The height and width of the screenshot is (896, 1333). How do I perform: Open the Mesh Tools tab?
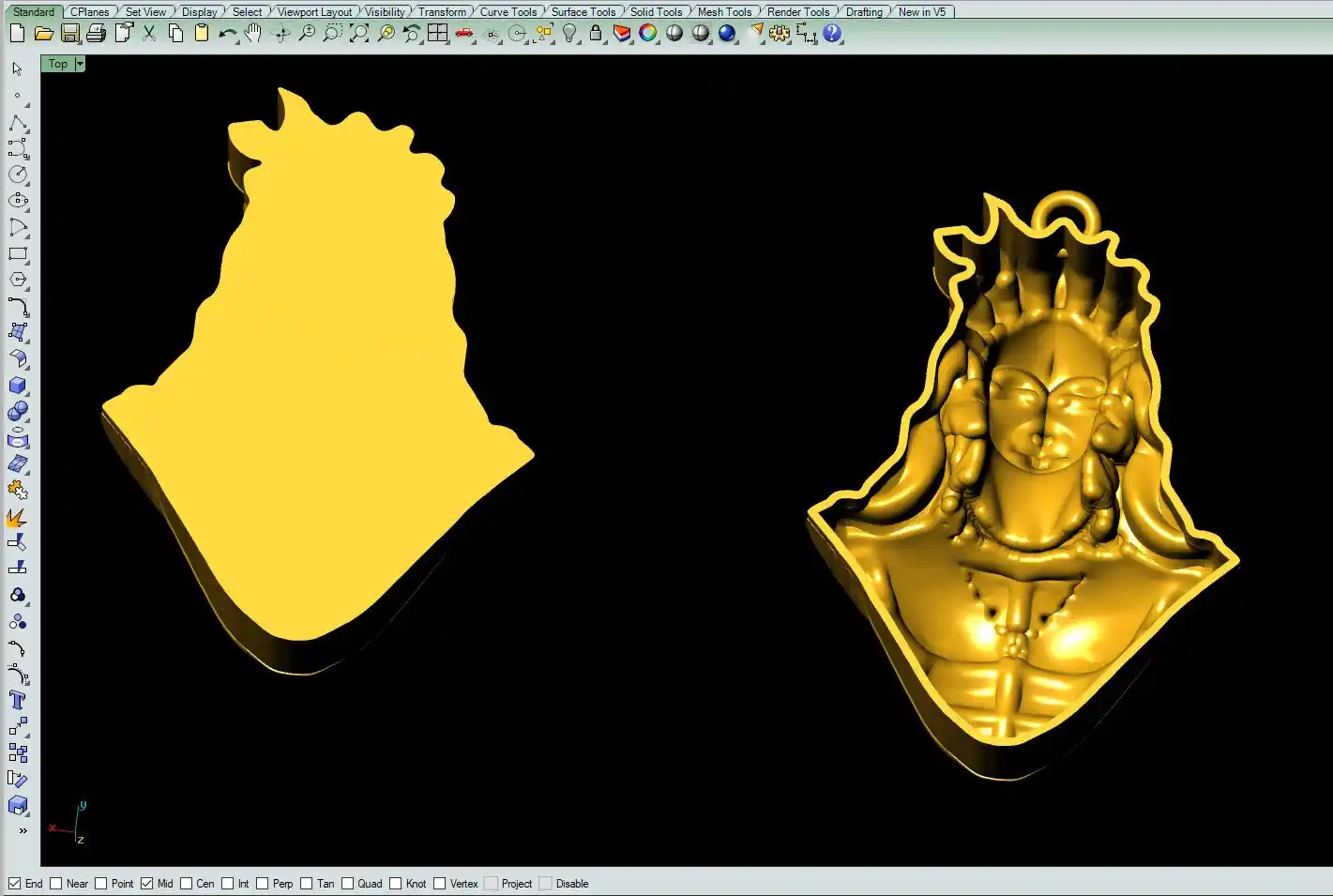click(x=724, y=12)
